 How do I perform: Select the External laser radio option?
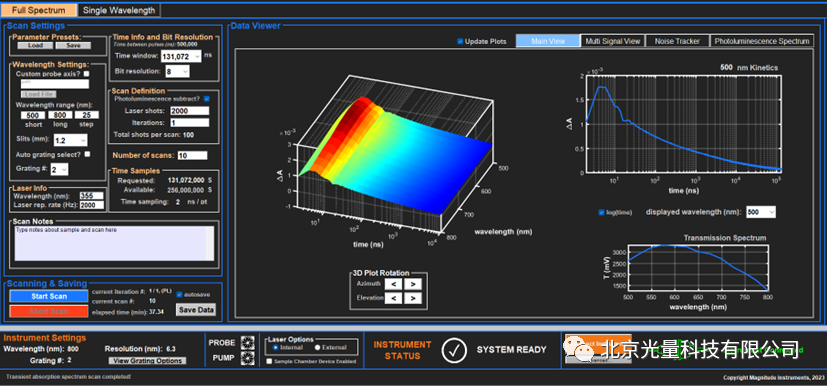point(318,348)
